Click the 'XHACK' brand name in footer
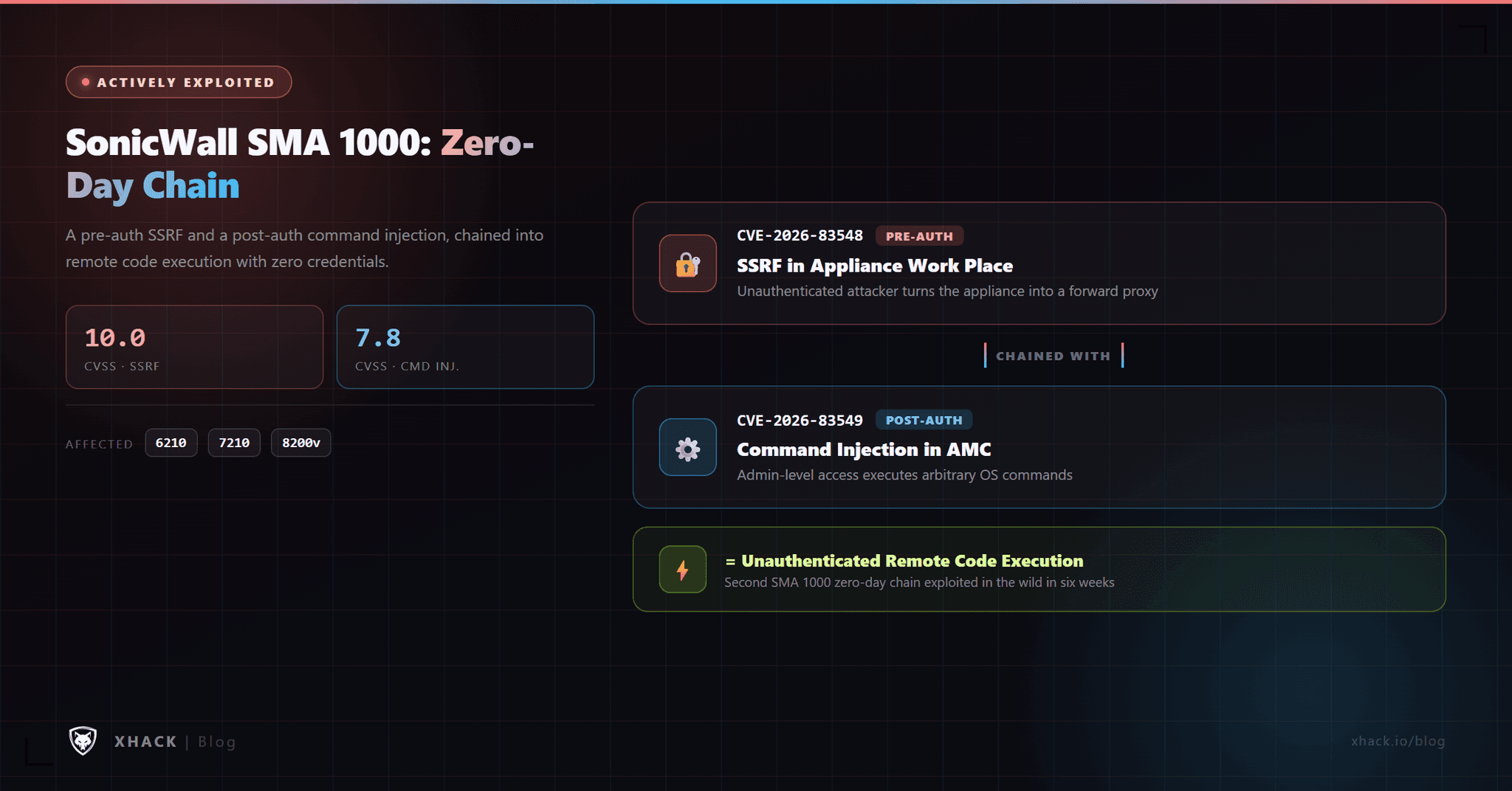The image size is (1512, 791). coord(145,742)
